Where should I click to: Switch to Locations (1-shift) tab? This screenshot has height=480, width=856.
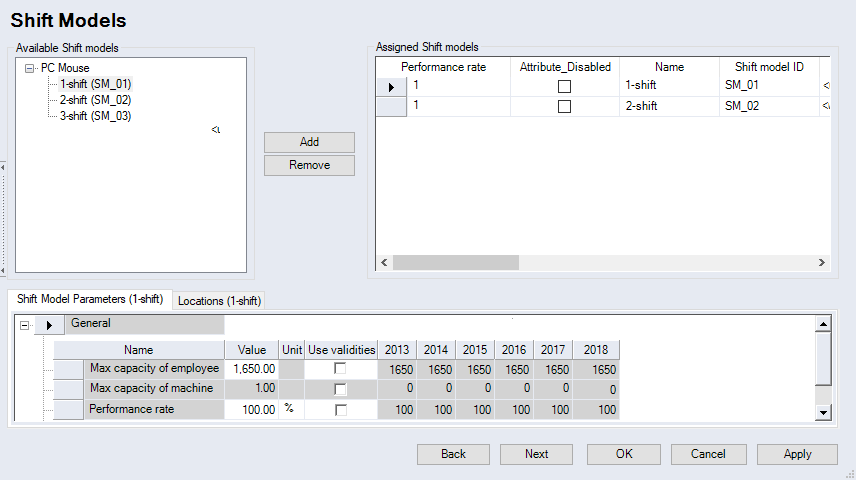tap(219, 301)
